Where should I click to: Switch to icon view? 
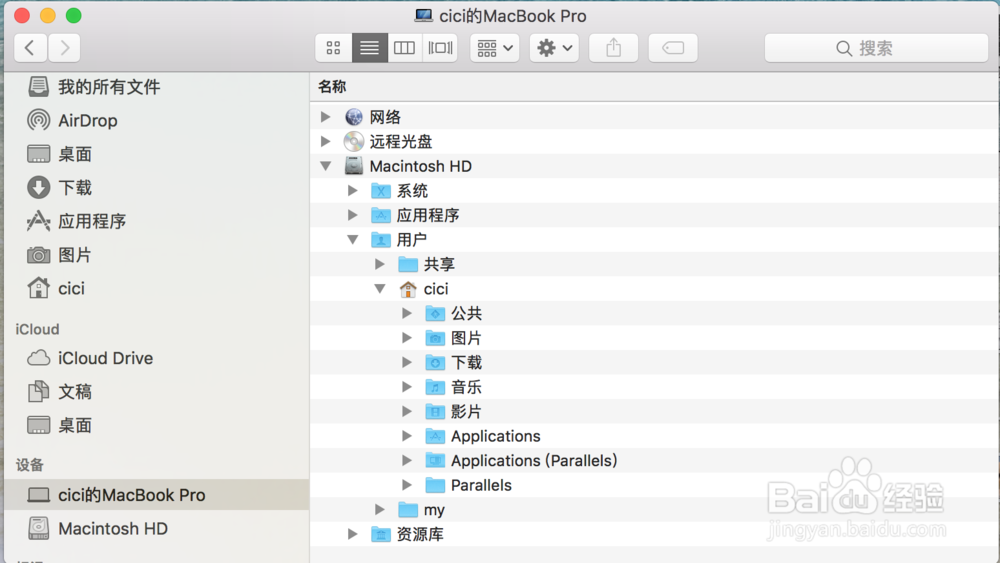click(x=334, y=48)
